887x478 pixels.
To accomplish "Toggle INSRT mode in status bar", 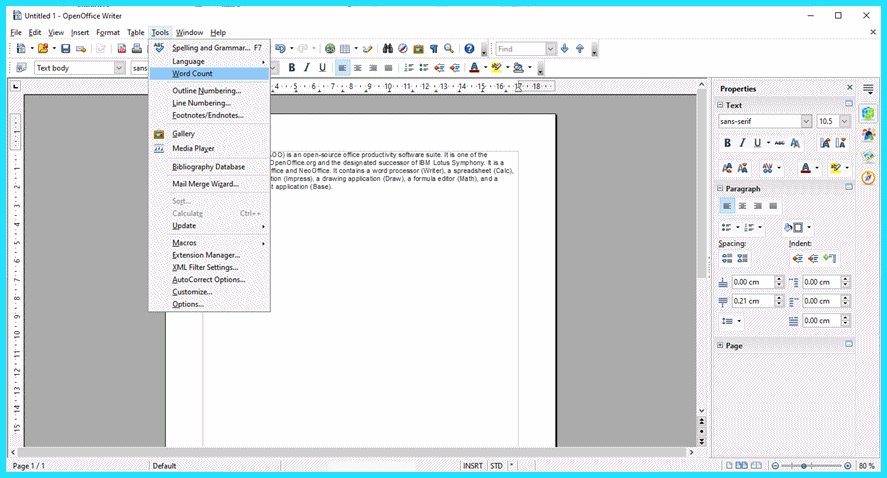I will (x=473, y=466).
